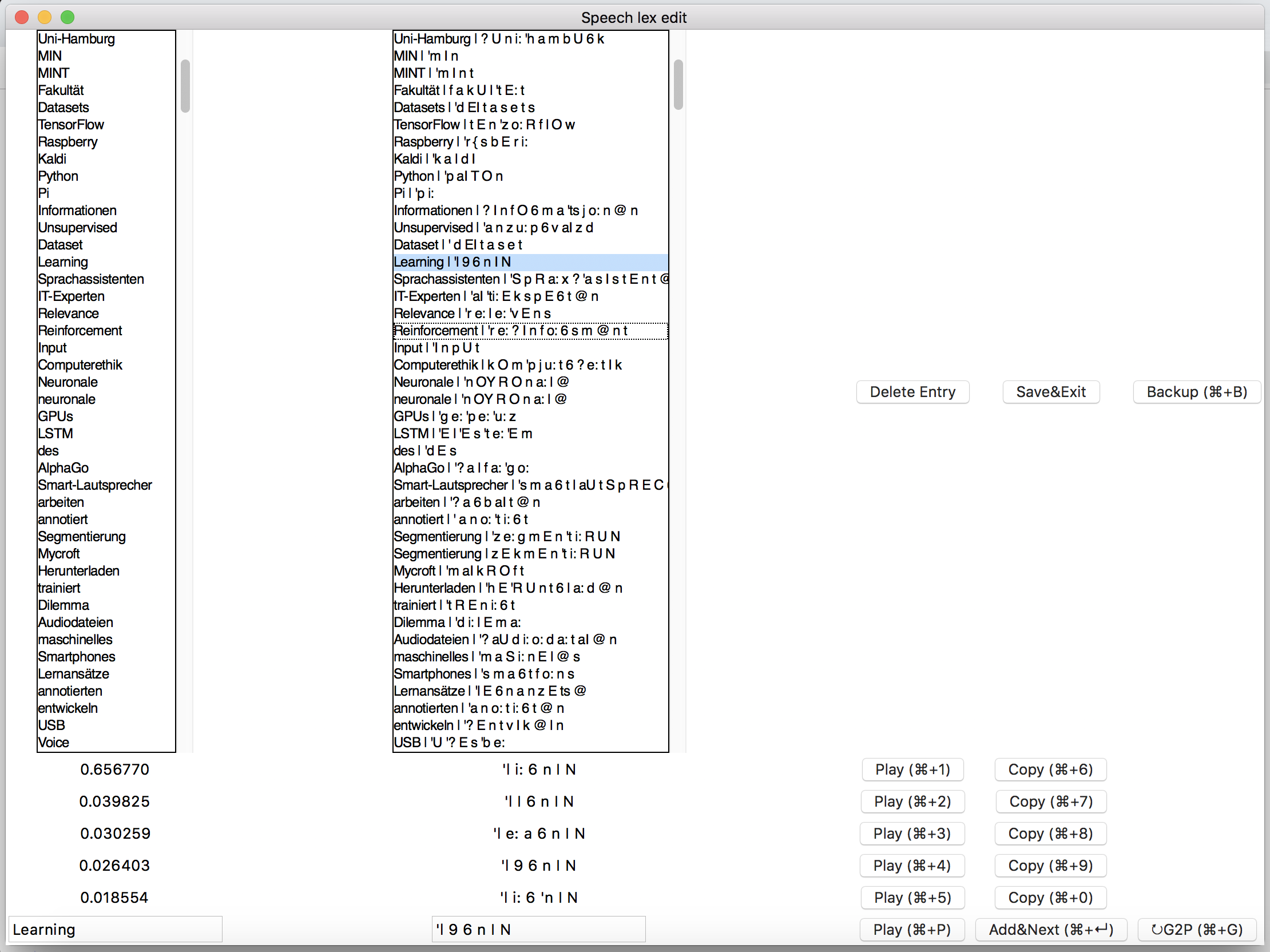
Task: Regenerate pronunciation with the G2P button
Action: point(1197,930)
